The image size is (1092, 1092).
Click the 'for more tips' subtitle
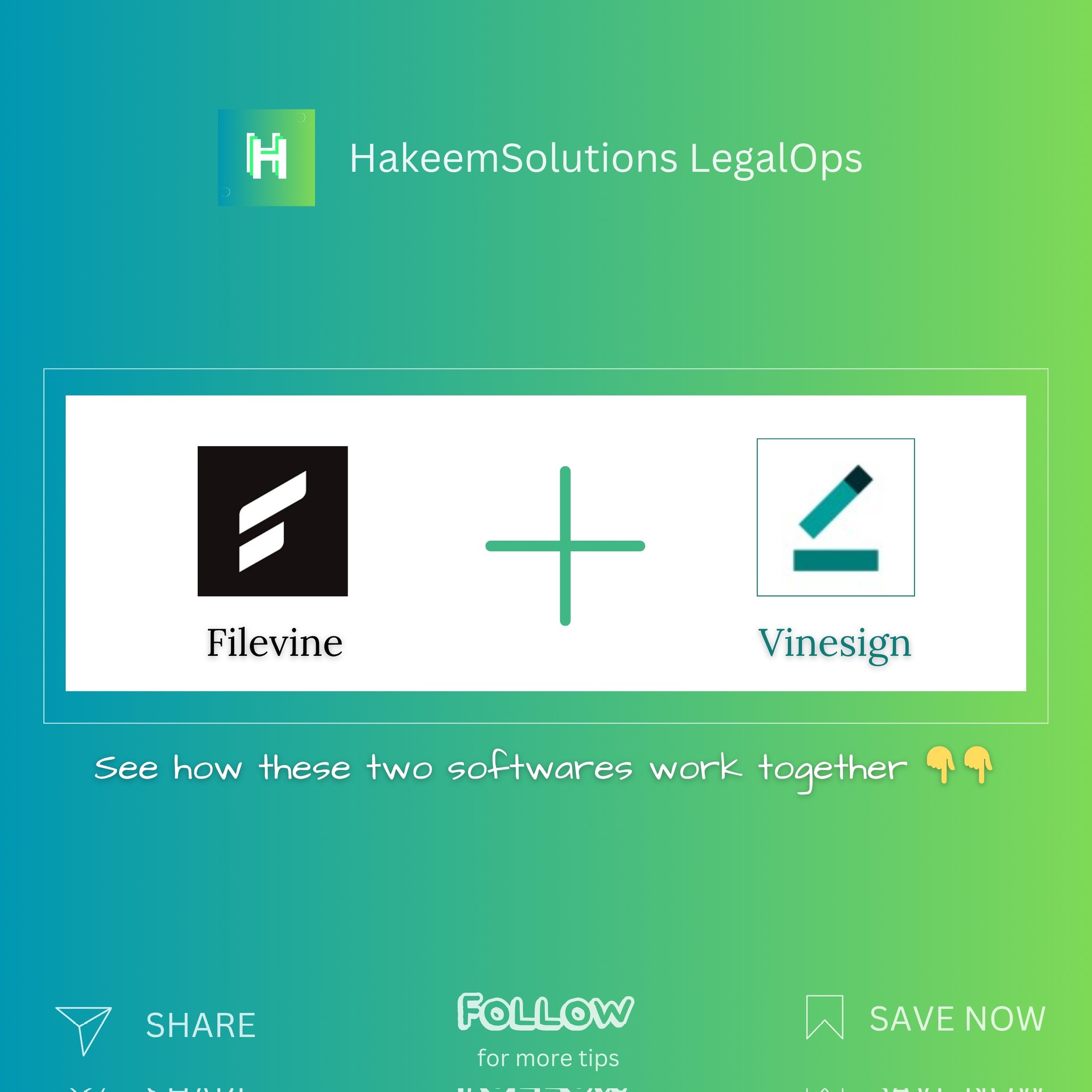[x=548, y=1058]
